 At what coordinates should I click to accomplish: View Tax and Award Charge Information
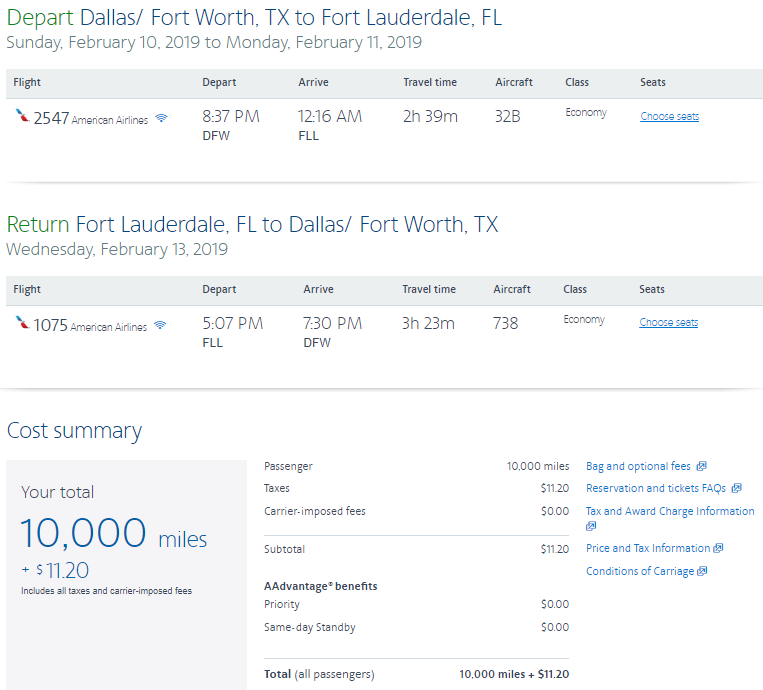point(669,511)
